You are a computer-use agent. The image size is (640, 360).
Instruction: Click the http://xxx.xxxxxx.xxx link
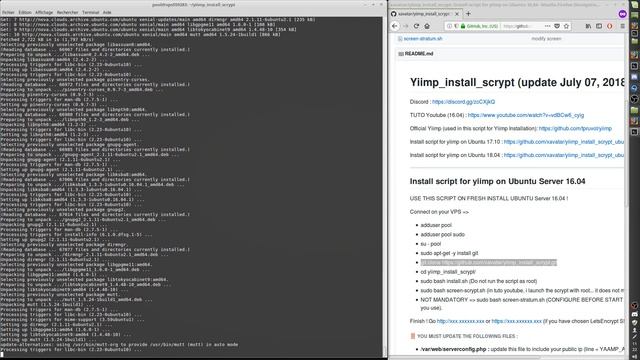tap(460, 321)
